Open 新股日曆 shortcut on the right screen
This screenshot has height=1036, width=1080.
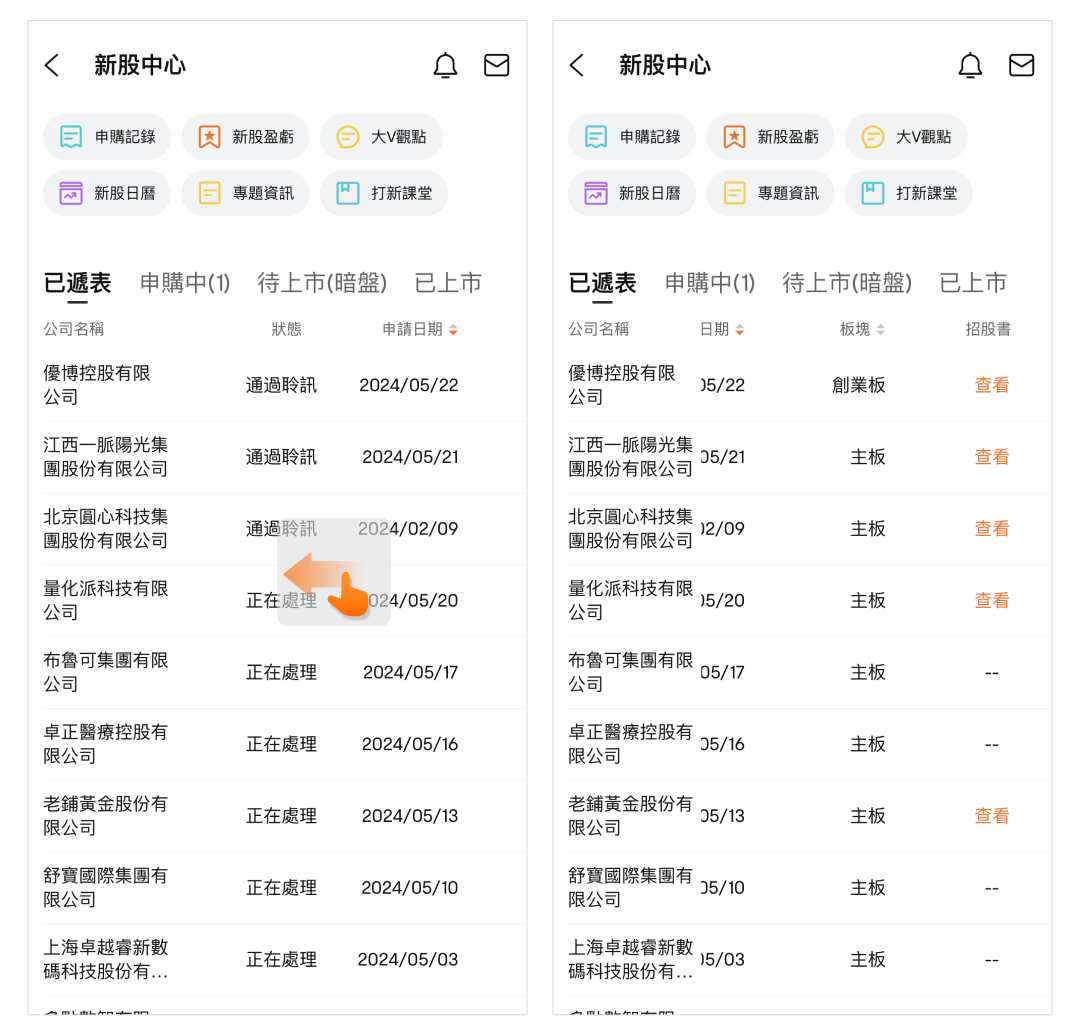pyautogui.click(x=631, y=193)
